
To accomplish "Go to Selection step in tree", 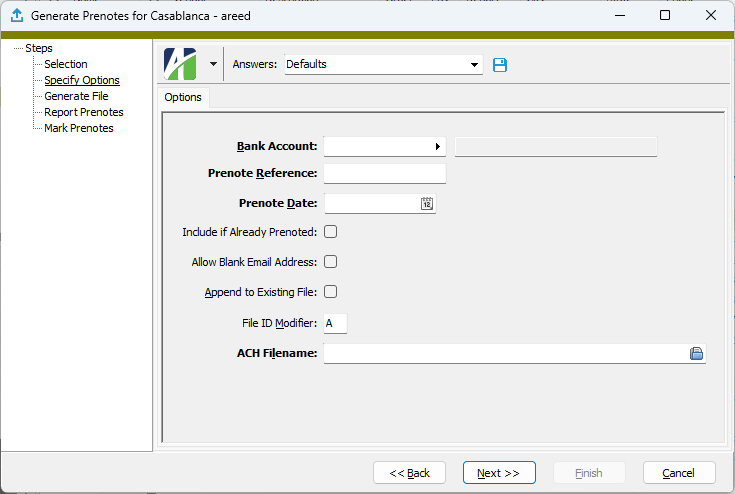I will pos(66,64).
